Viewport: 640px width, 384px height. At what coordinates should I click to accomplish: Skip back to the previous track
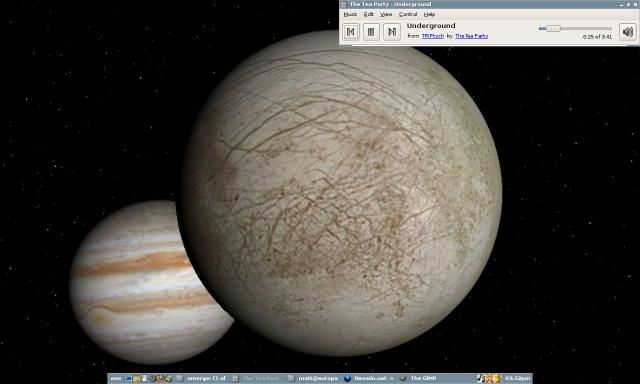(x=351, y=32)
